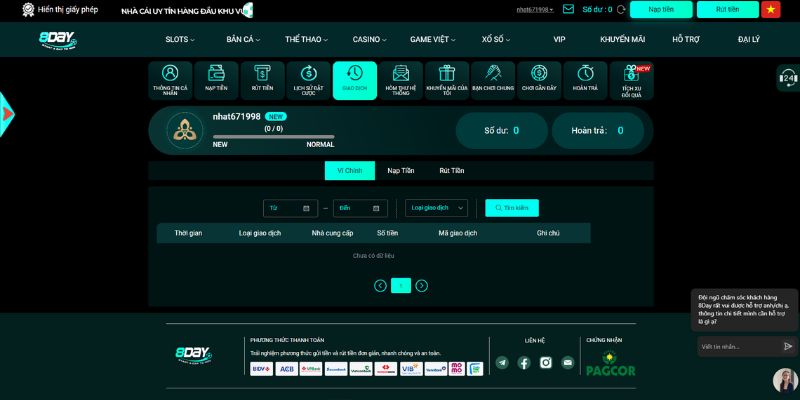800x400 pixels.
Task: Switch to the Nạp Tiền tab
Action: 401,170
